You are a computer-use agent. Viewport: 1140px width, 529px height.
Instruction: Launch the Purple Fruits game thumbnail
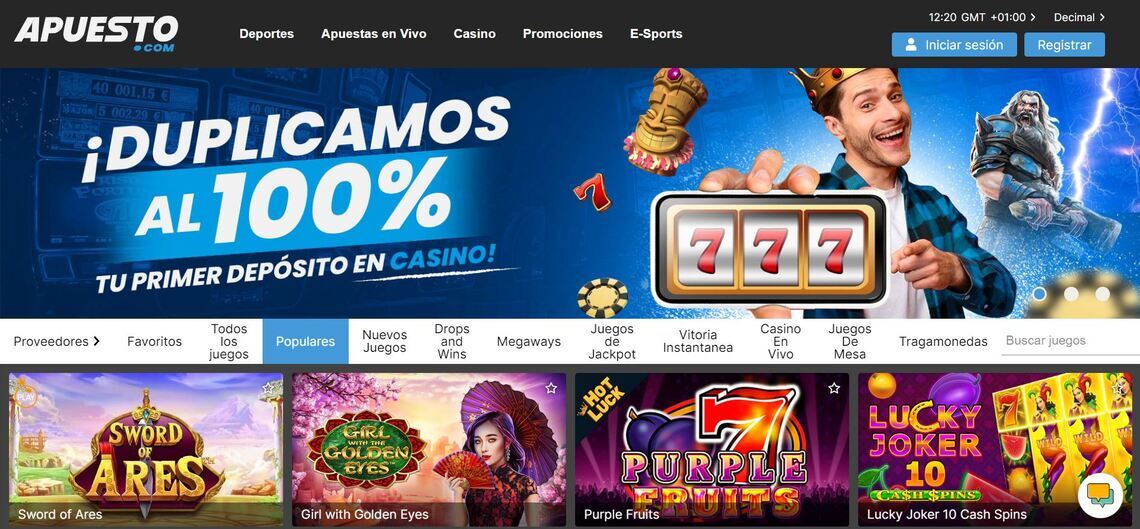point(712,449)
